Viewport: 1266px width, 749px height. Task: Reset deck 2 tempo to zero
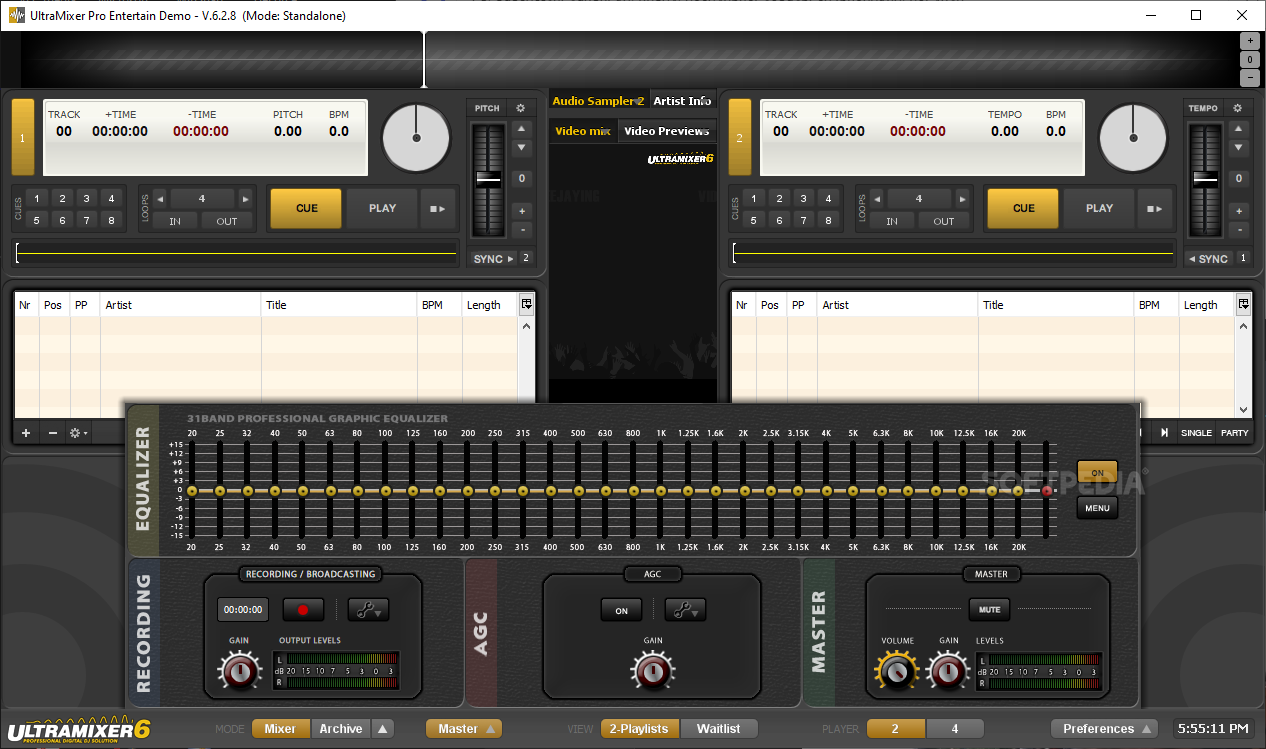pyautogui.click(x=1239, y=179)
